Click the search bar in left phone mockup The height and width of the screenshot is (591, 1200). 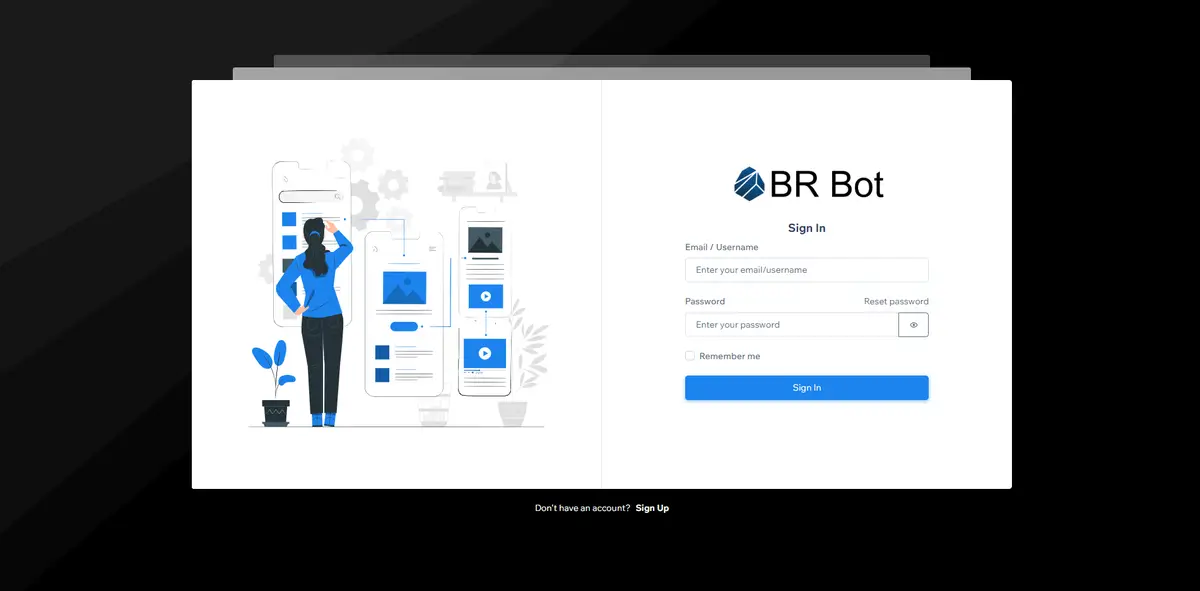click(310, 197)
